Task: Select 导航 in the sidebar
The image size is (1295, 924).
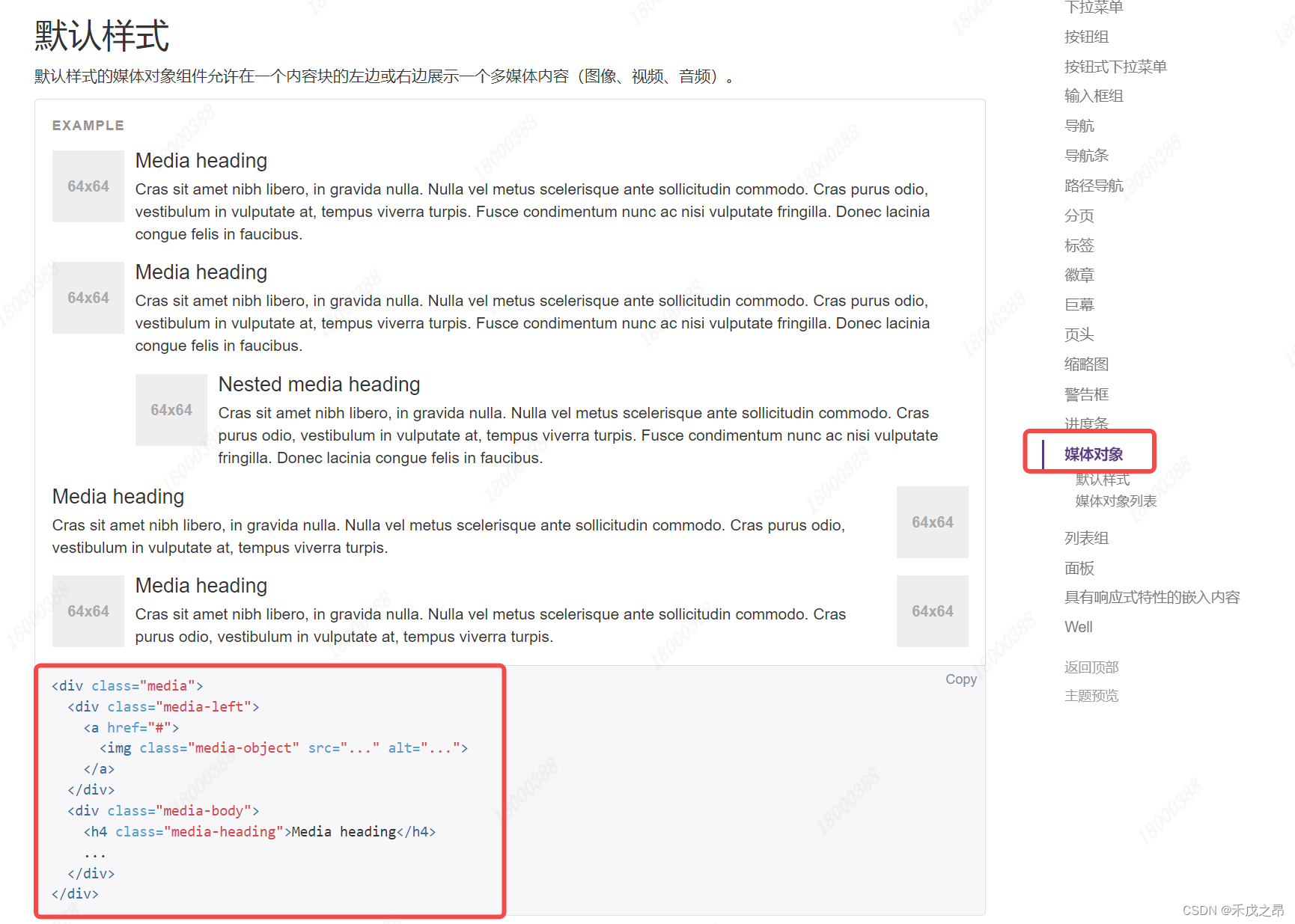Action: coord(1079,126)
